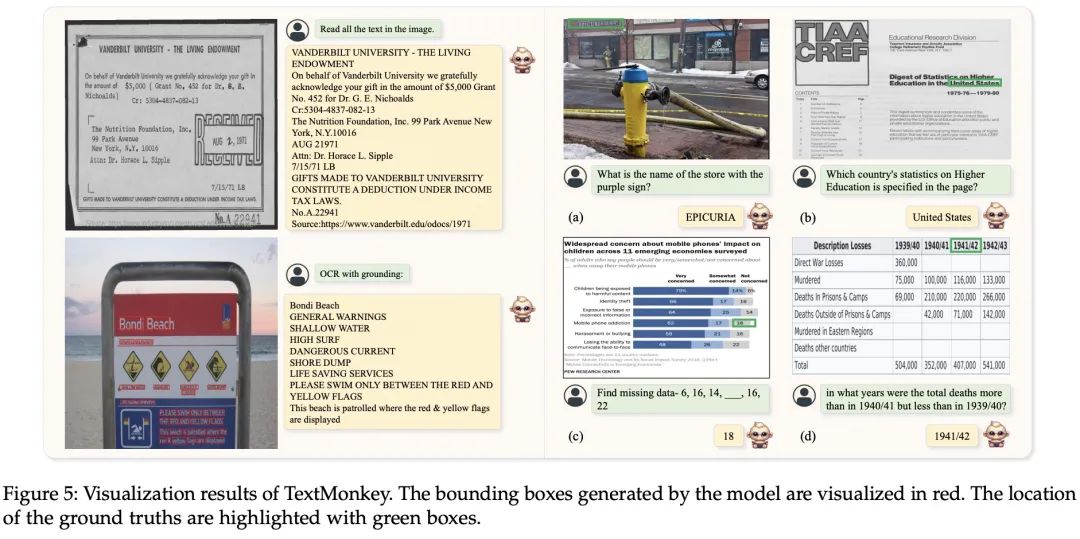Click the user avatar beside the purple sign question
Viewport: 1080px width, 539px height.
pos(575,176)
